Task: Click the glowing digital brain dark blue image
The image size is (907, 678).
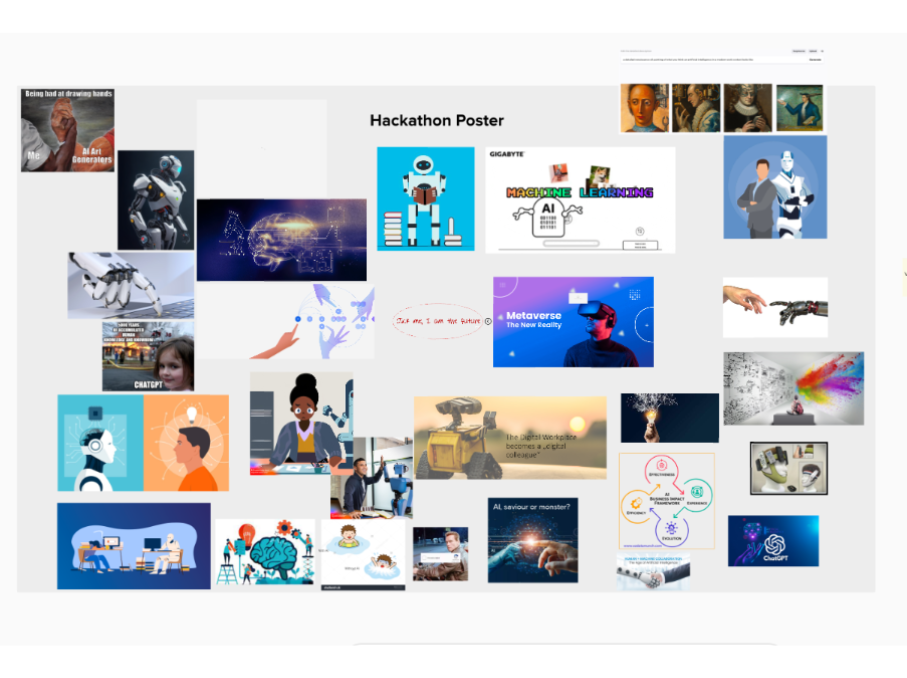Action: coord(281,240)
